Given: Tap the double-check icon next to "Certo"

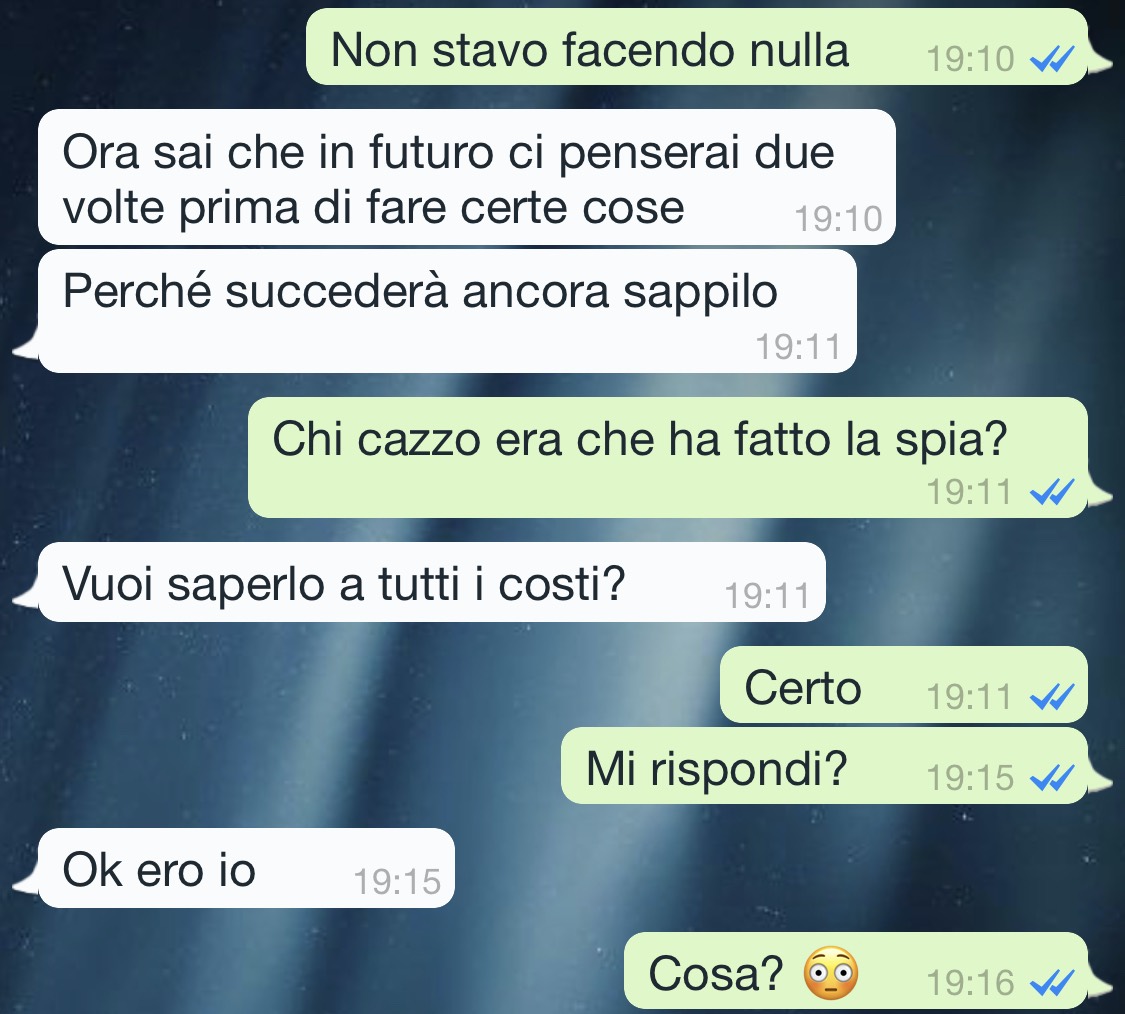Looking at the screenshot, I should tap(1052, 697).
